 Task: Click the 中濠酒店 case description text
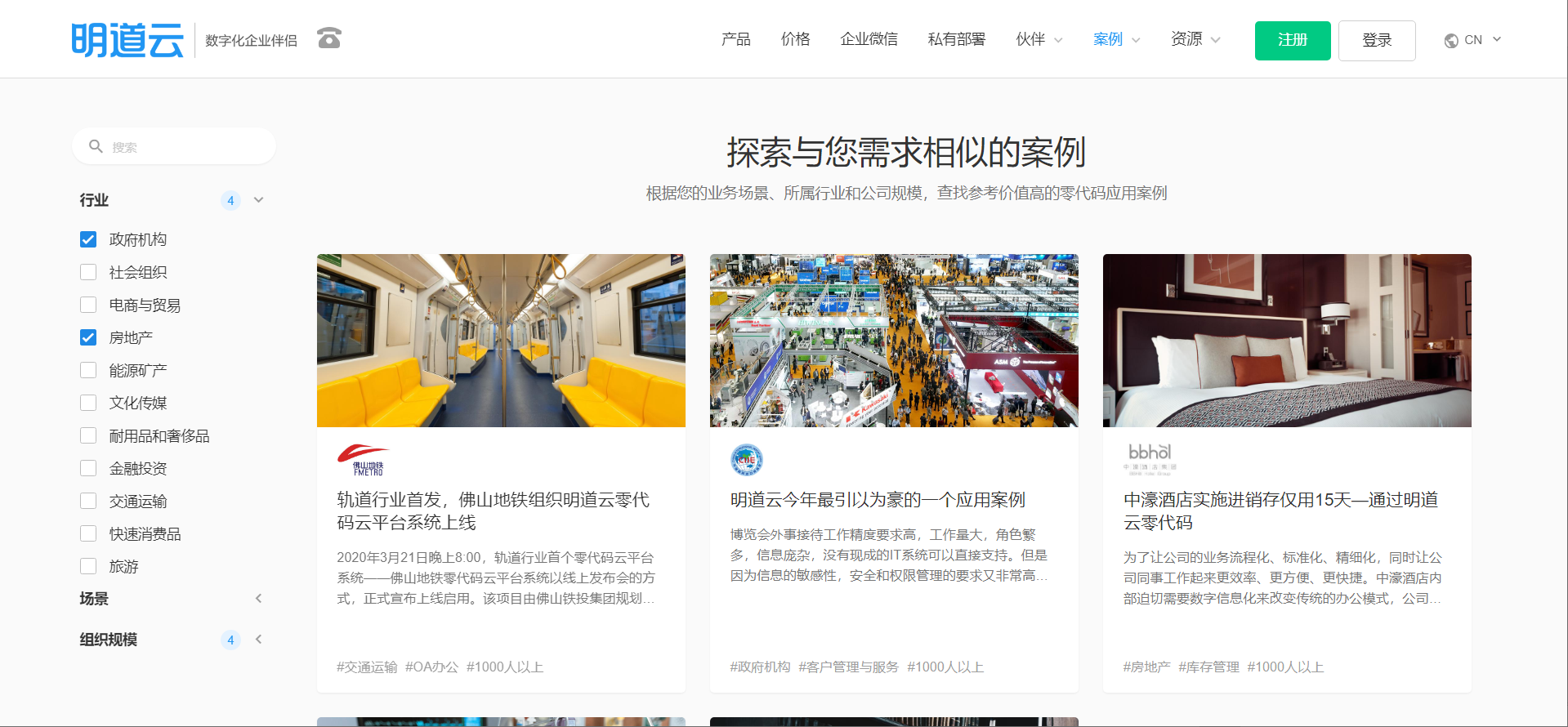click(1283, 578)
